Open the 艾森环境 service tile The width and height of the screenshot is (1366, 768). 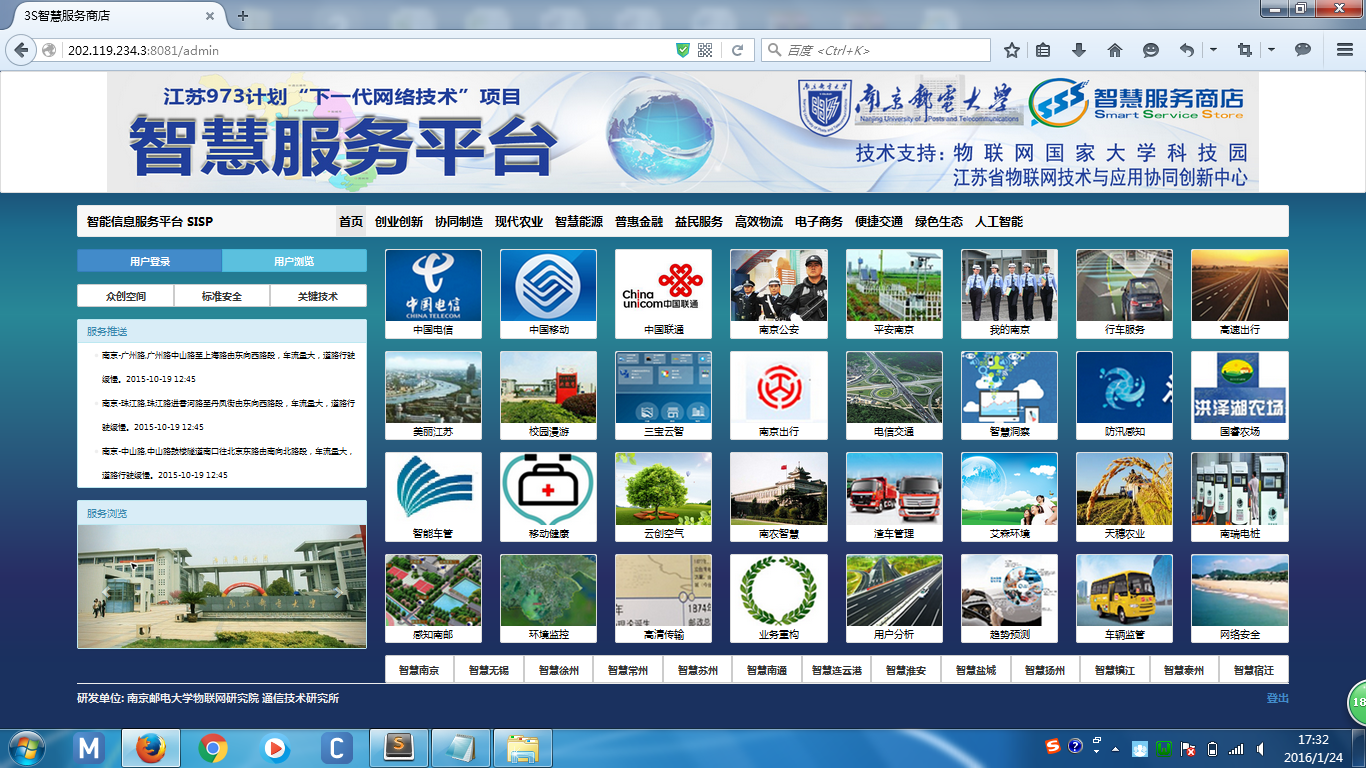pos(1009,497)
